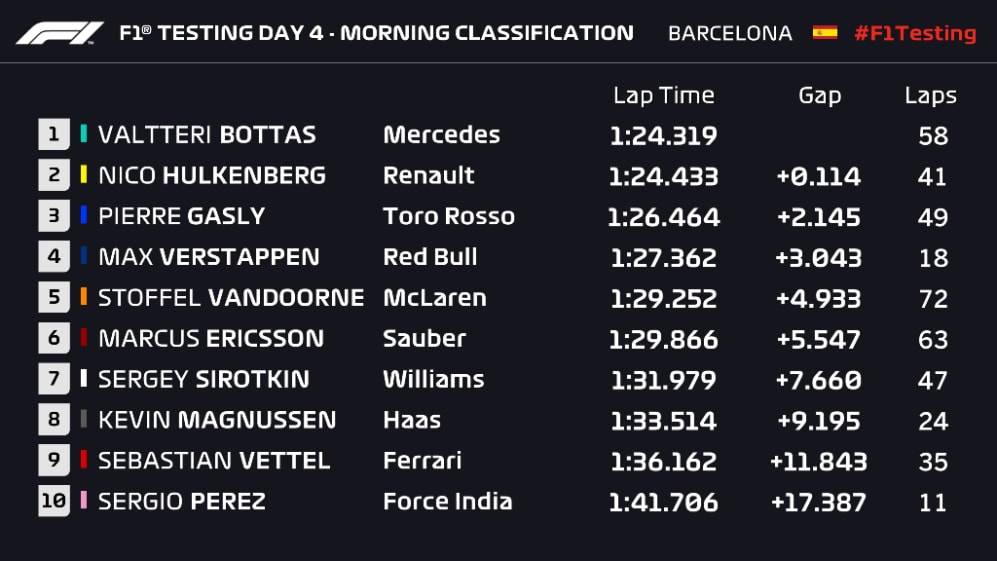
Task: Click position 10 number badge
Action: pos(54,502)
